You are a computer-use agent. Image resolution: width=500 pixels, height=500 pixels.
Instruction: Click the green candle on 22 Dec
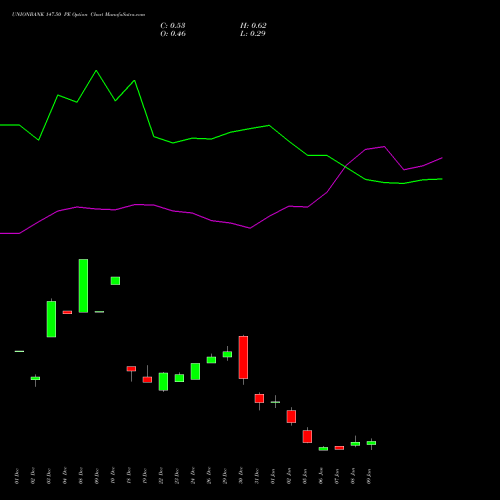[x=163, y=381]
